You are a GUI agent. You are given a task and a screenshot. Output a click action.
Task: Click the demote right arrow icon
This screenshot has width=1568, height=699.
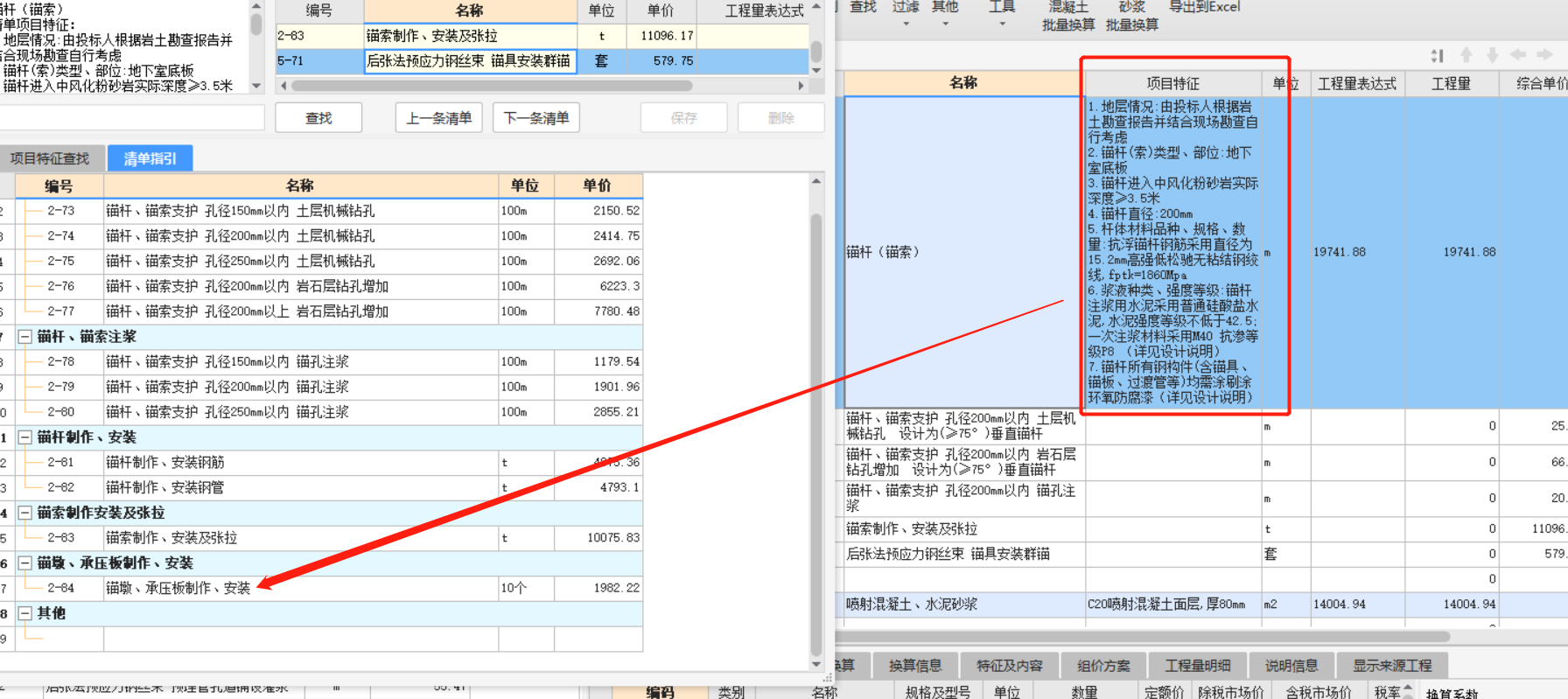[x=1545, y=55]
